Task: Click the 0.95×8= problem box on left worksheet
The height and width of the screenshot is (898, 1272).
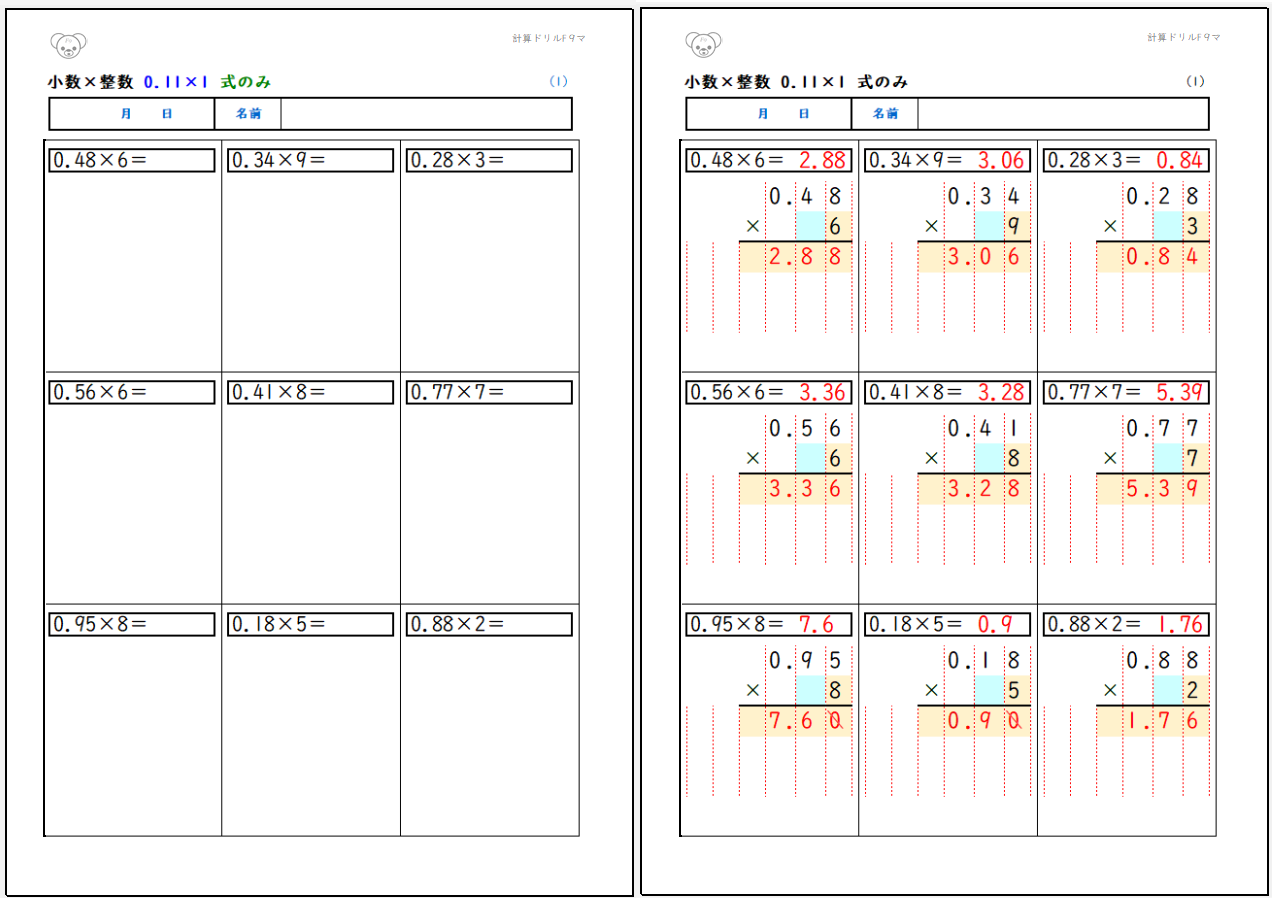Action: click(132, 625)
